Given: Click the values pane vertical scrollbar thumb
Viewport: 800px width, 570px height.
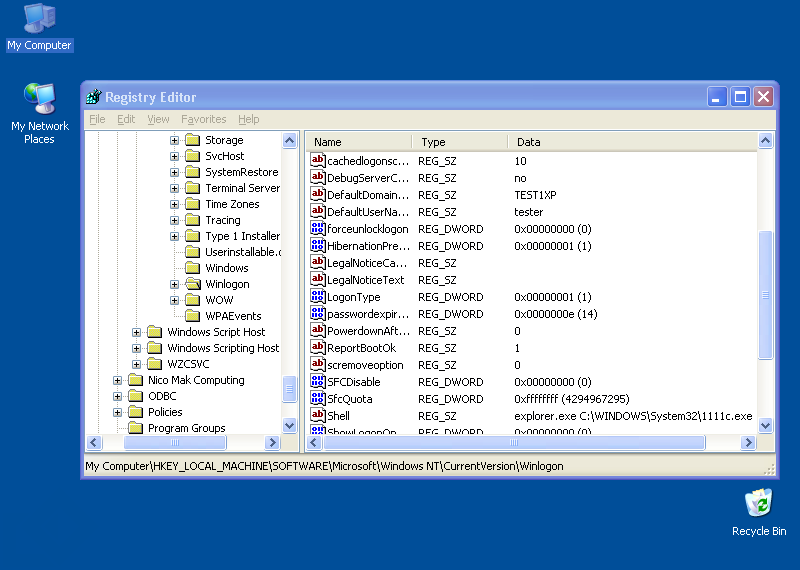Looking at the screenshot, I should 766,294.
